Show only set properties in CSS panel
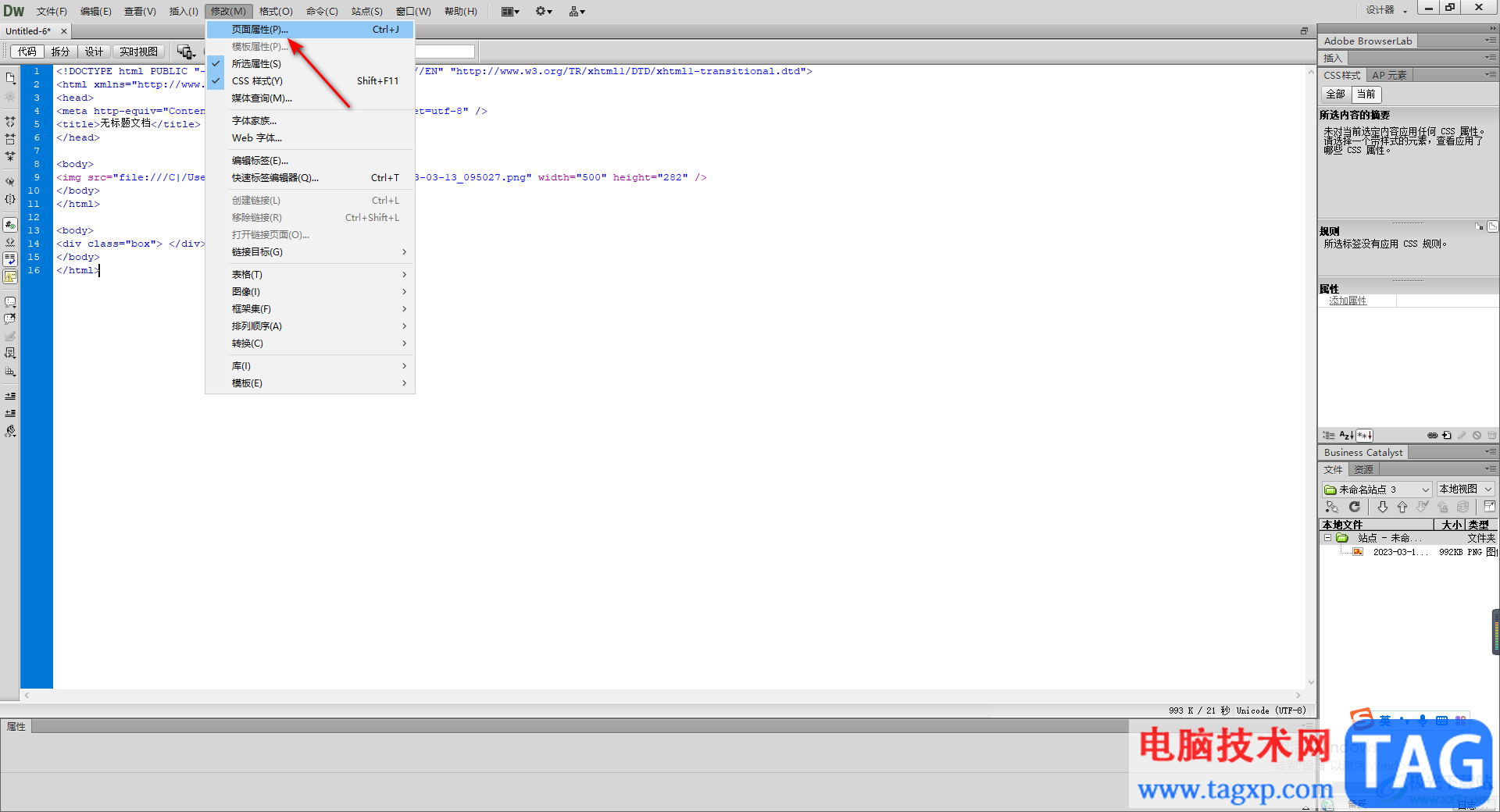Screen dimensions: 1500x812 (1365, 436)
